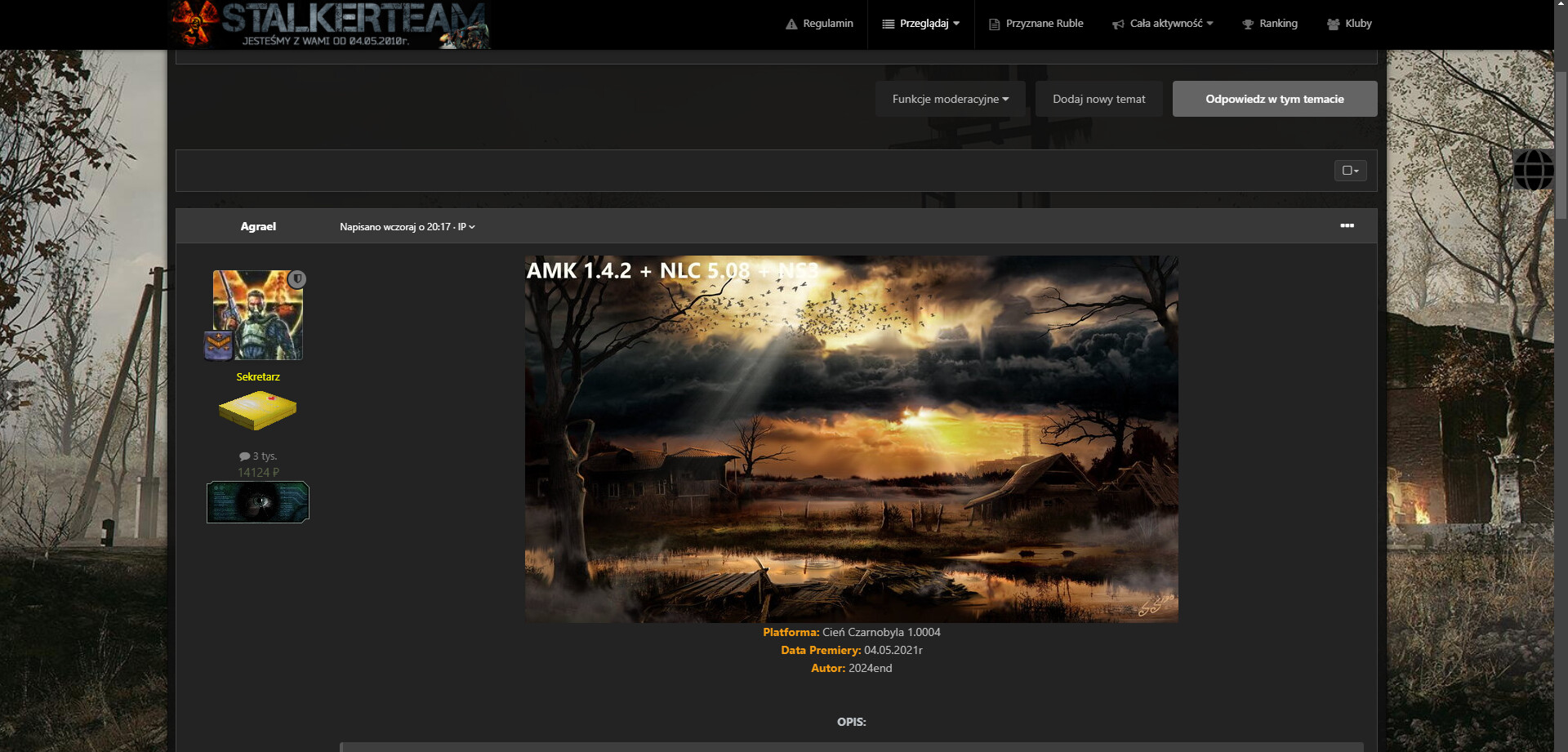This screenshot has height=752, width=1568.
Task: Click the release date '04.05.2021r'
Action: (893, 650)
